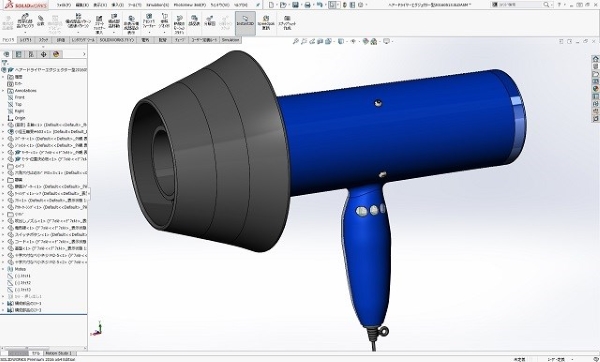Viewport: 600px width, 362px height.
Task: Open the DisplayManager appearance ball tab
Action: [56, 54]
